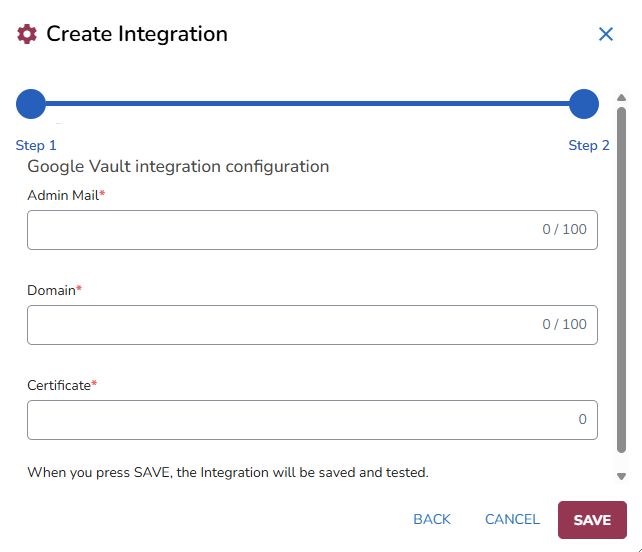The image size is (642, 552).
Task: Close the Create Integration dialog
Action: [605, 34]
